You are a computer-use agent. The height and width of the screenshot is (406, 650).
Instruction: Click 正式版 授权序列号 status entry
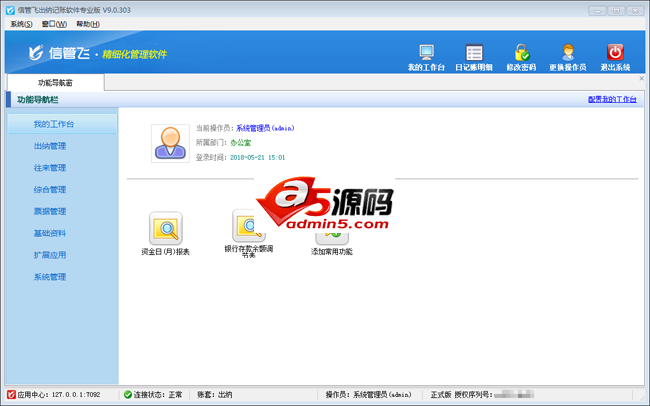[x=482, y=394]
